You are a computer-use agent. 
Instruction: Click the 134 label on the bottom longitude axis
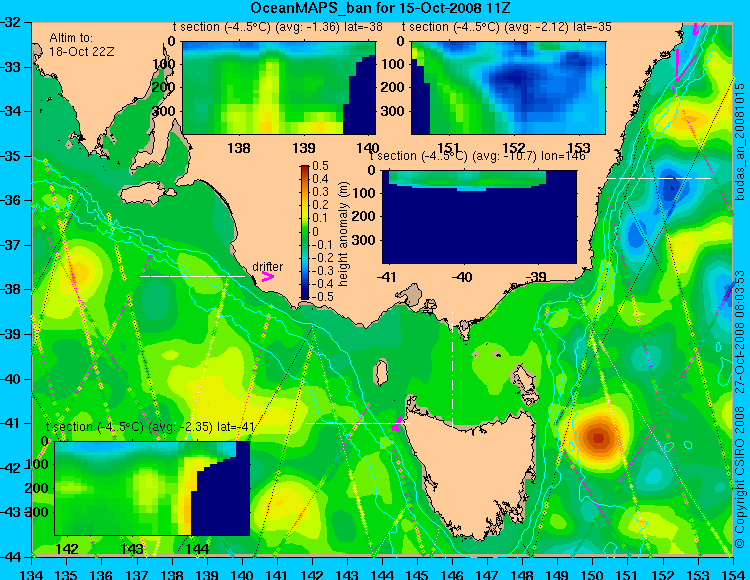(32, 574)
